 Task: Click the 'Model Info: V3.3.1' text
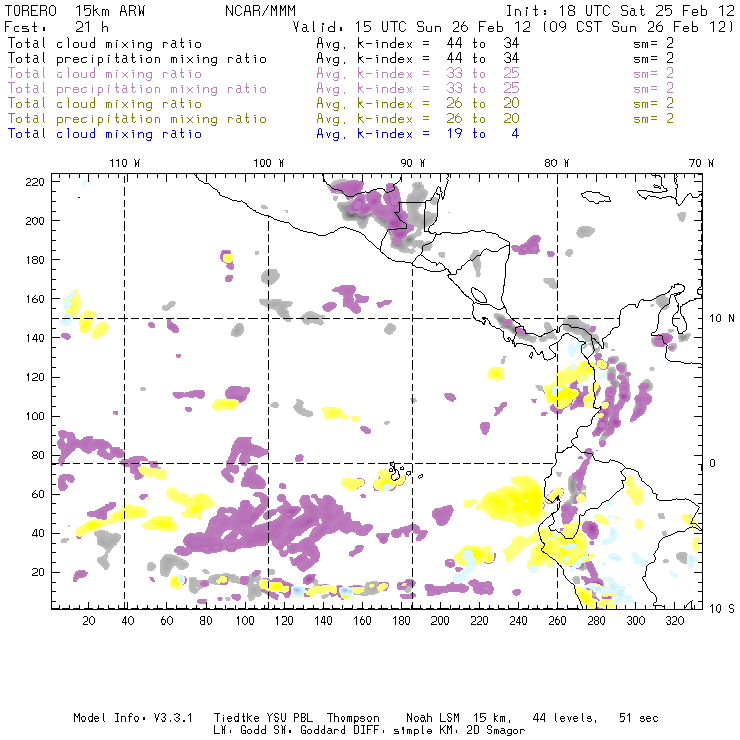(133, 718)
